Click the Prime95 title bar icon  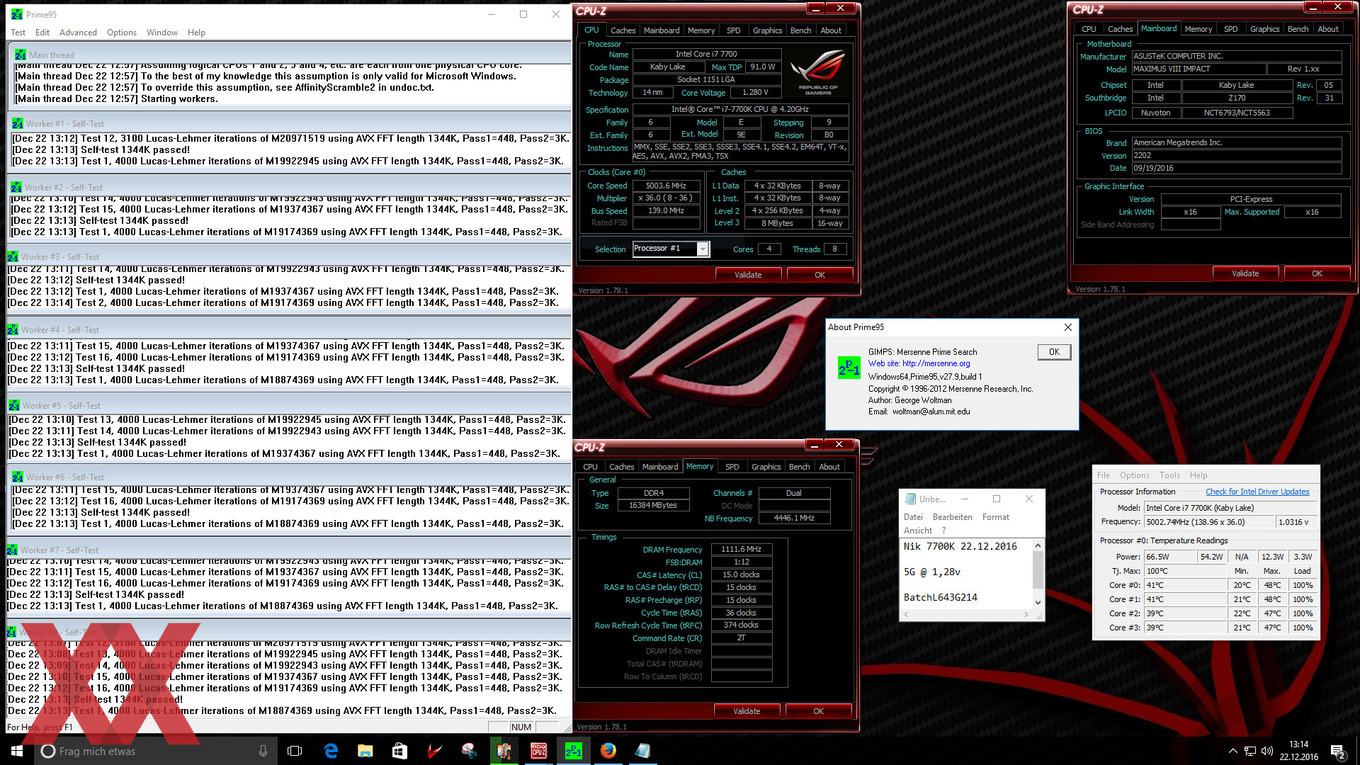17,14
